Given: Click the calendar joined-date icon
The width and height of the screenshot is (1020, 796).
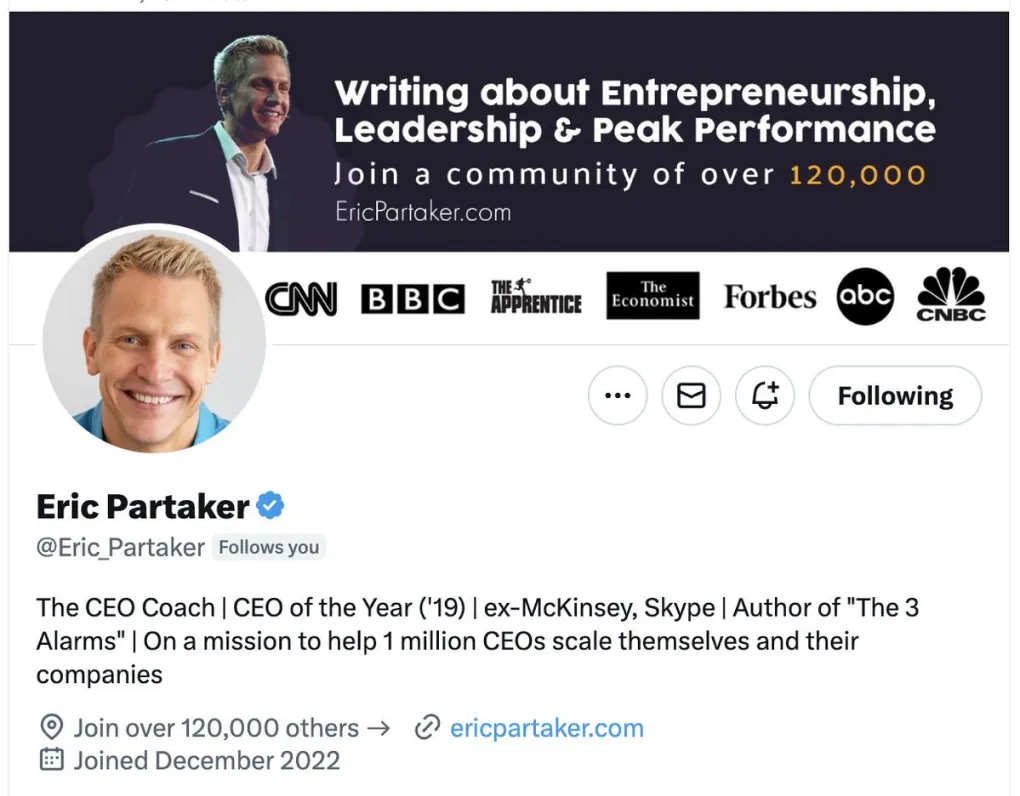Looking at the screenshot, I should (x=51, y=759).
